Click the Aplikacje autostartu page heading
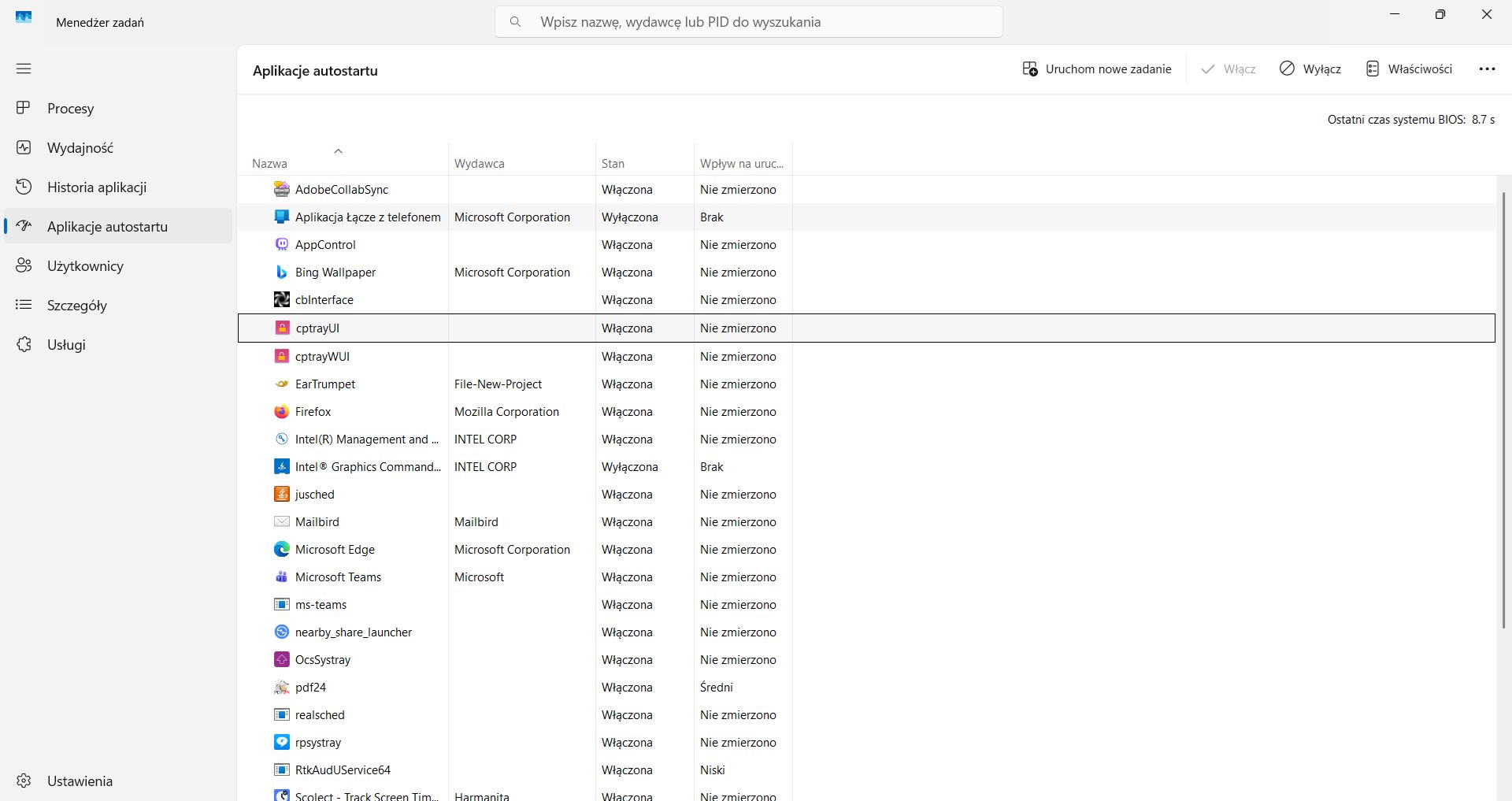The image size is (1512, 801). click(x=315, y=70)
